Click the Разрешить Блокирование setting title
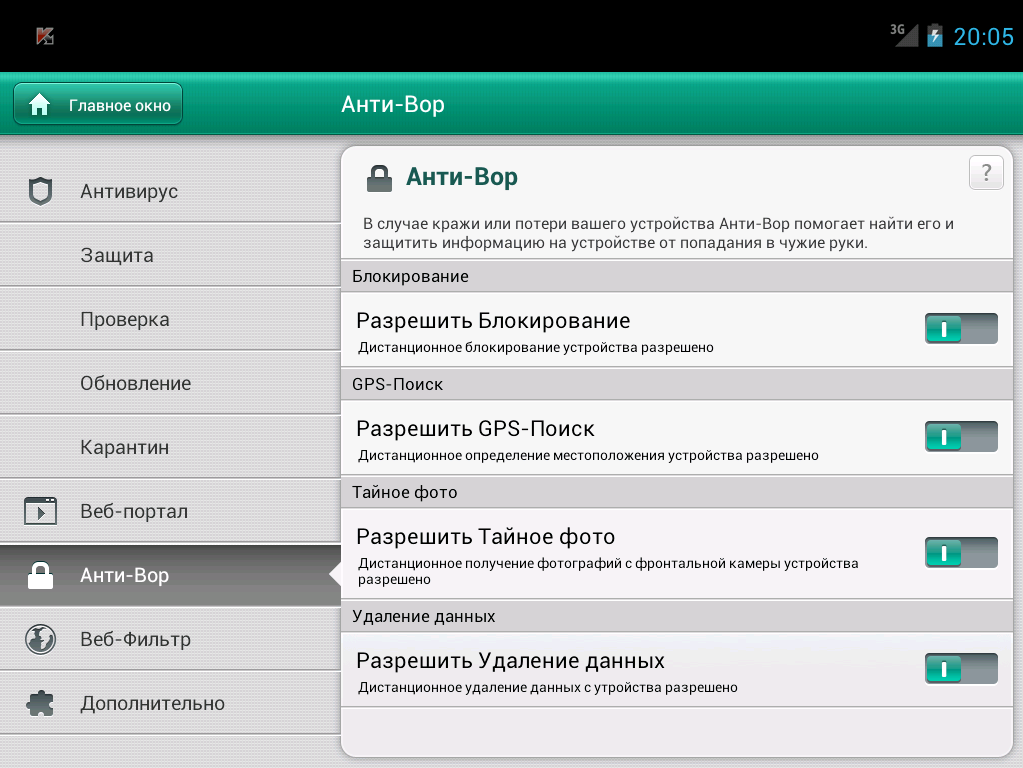Image resolution: width=1023 pixels, height=768 pixels. (x=493, y=320)
